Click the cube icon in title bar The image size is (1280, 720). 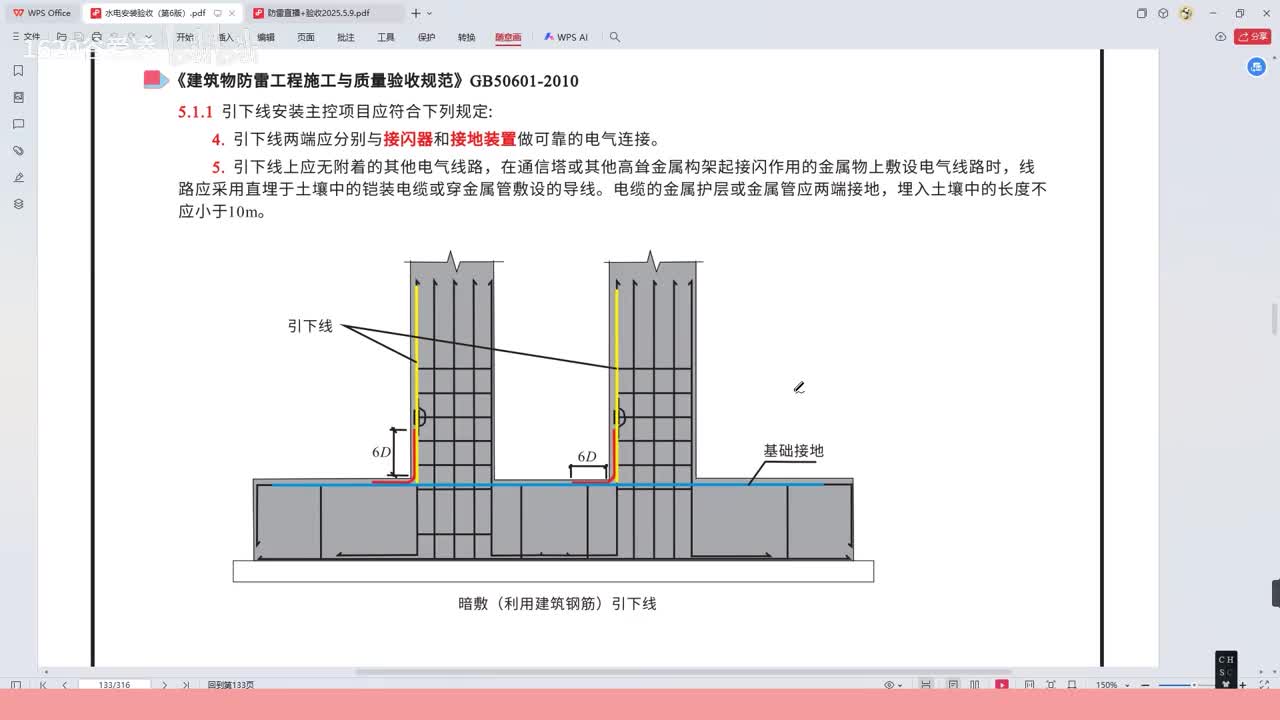coord(1163,13)
